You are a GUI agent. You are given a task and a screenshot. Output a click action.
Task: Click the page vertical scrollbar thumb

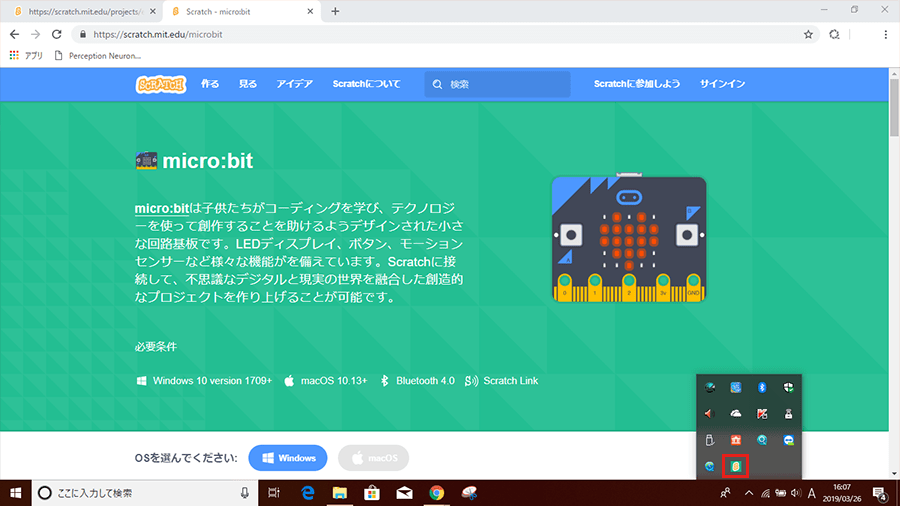894,108
